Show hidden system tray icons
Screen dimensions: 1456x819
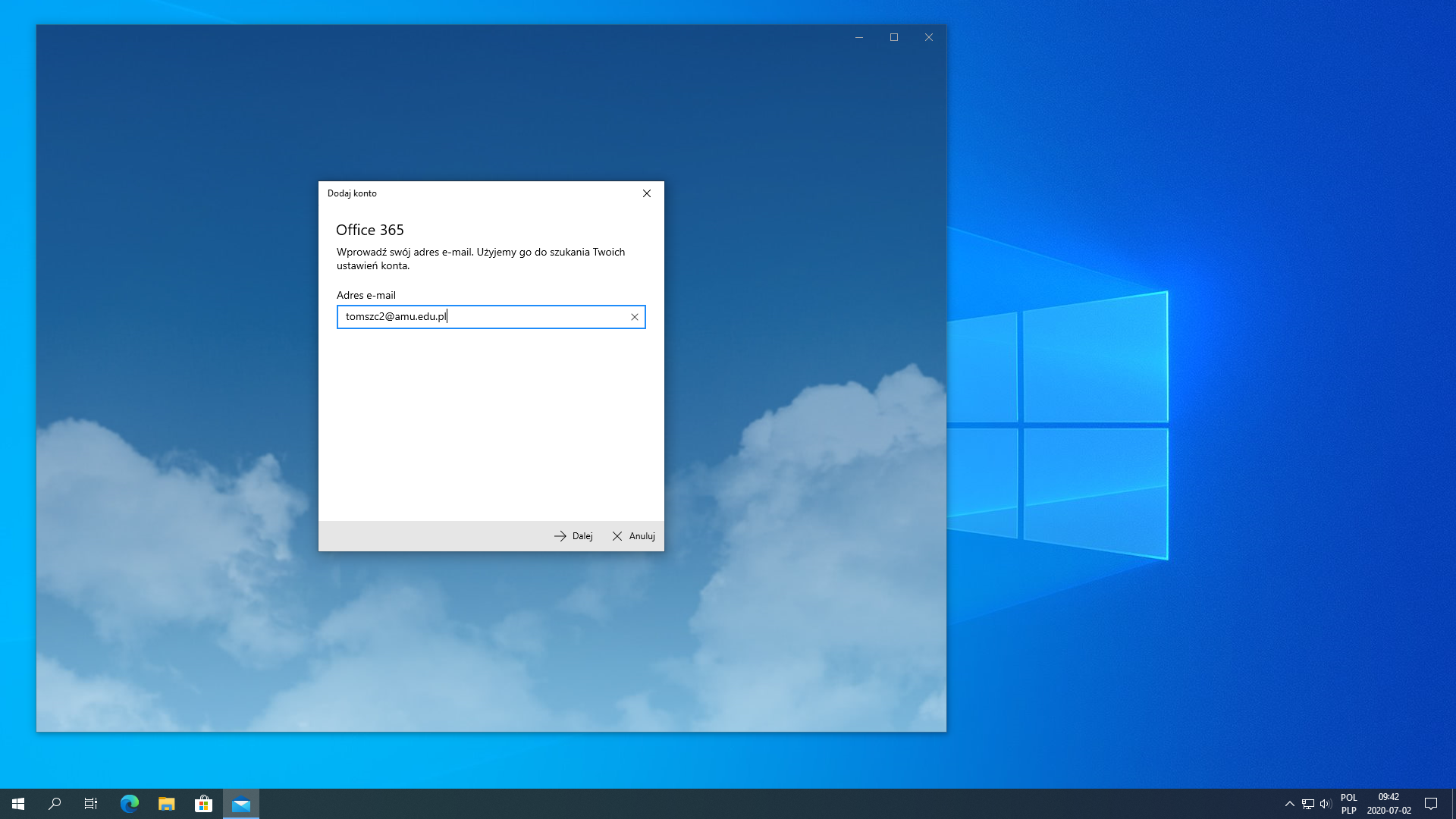(1289, 804)
